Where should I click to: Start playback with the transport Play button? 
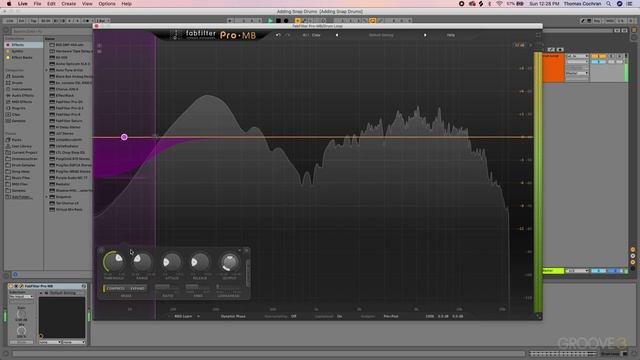coord(270,20)
